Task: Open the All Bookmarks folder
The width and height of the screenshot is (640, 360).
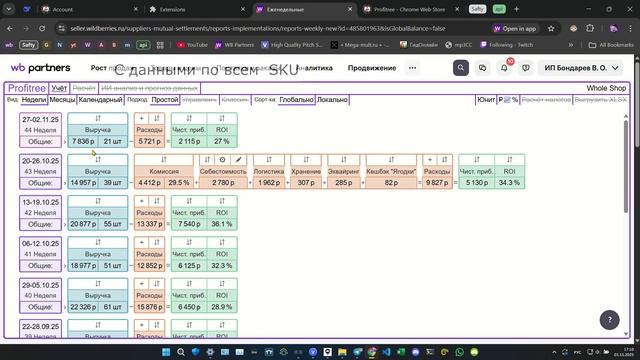Action: tap(611, 45)
